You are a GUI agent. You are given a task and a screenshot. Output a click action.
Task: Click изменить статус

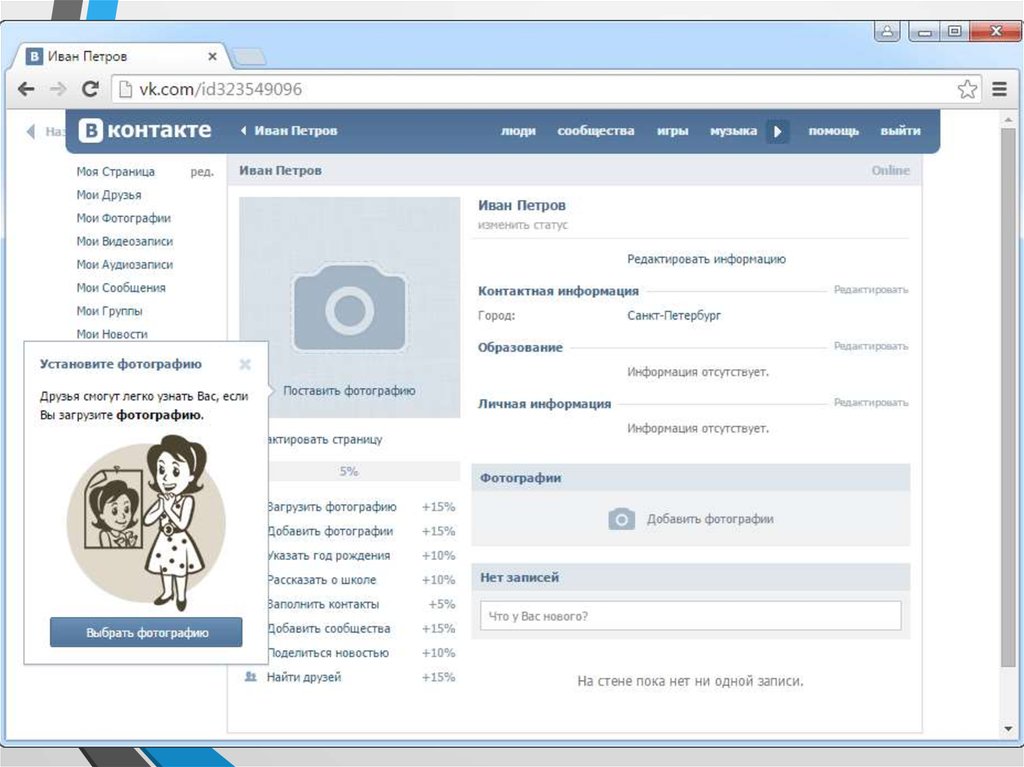523,225
